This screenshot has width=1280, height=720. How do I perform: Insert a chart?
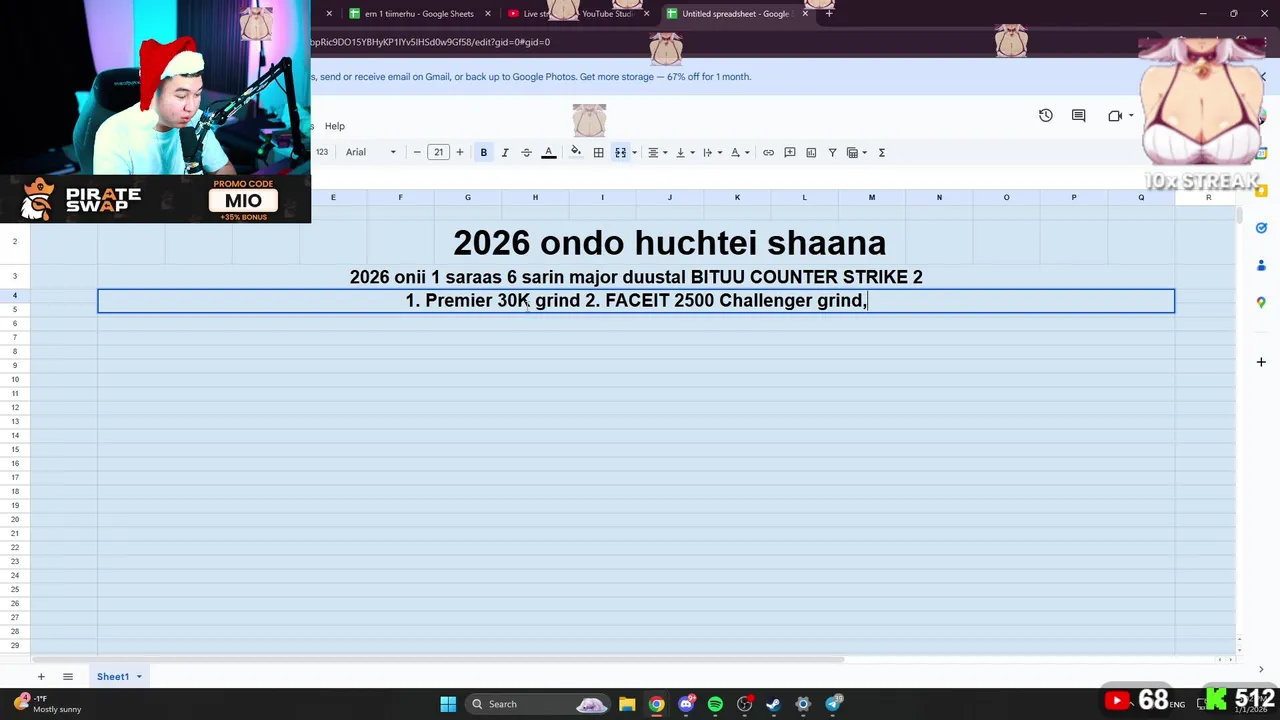[x=811, y=152]
